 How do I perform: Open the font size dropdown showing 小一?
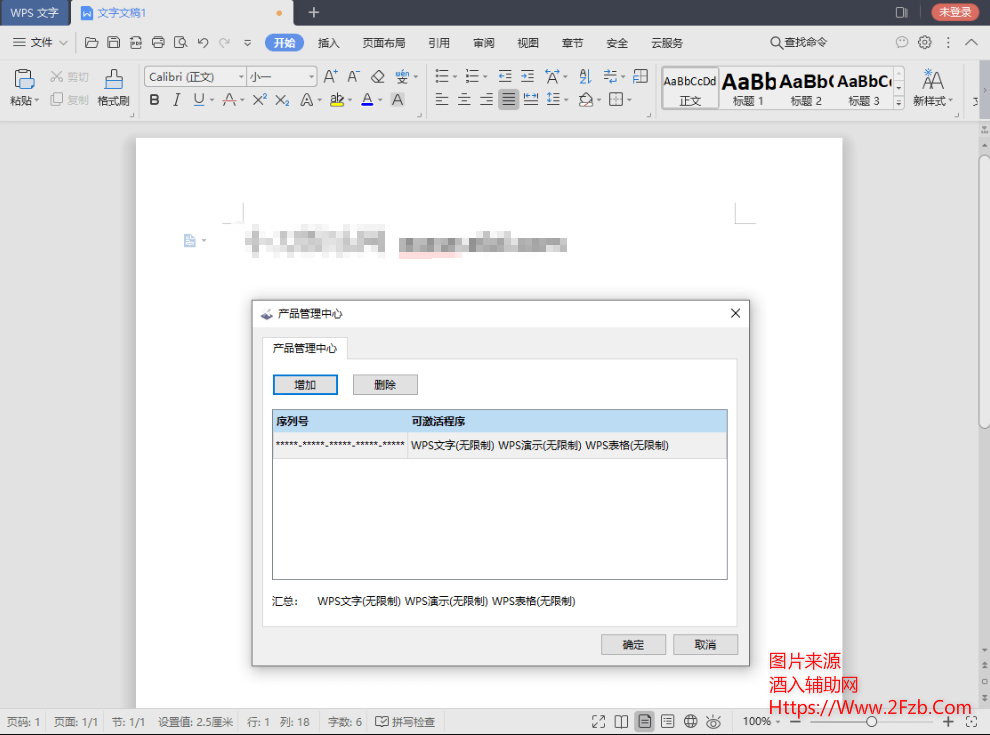tap(311, 77)
